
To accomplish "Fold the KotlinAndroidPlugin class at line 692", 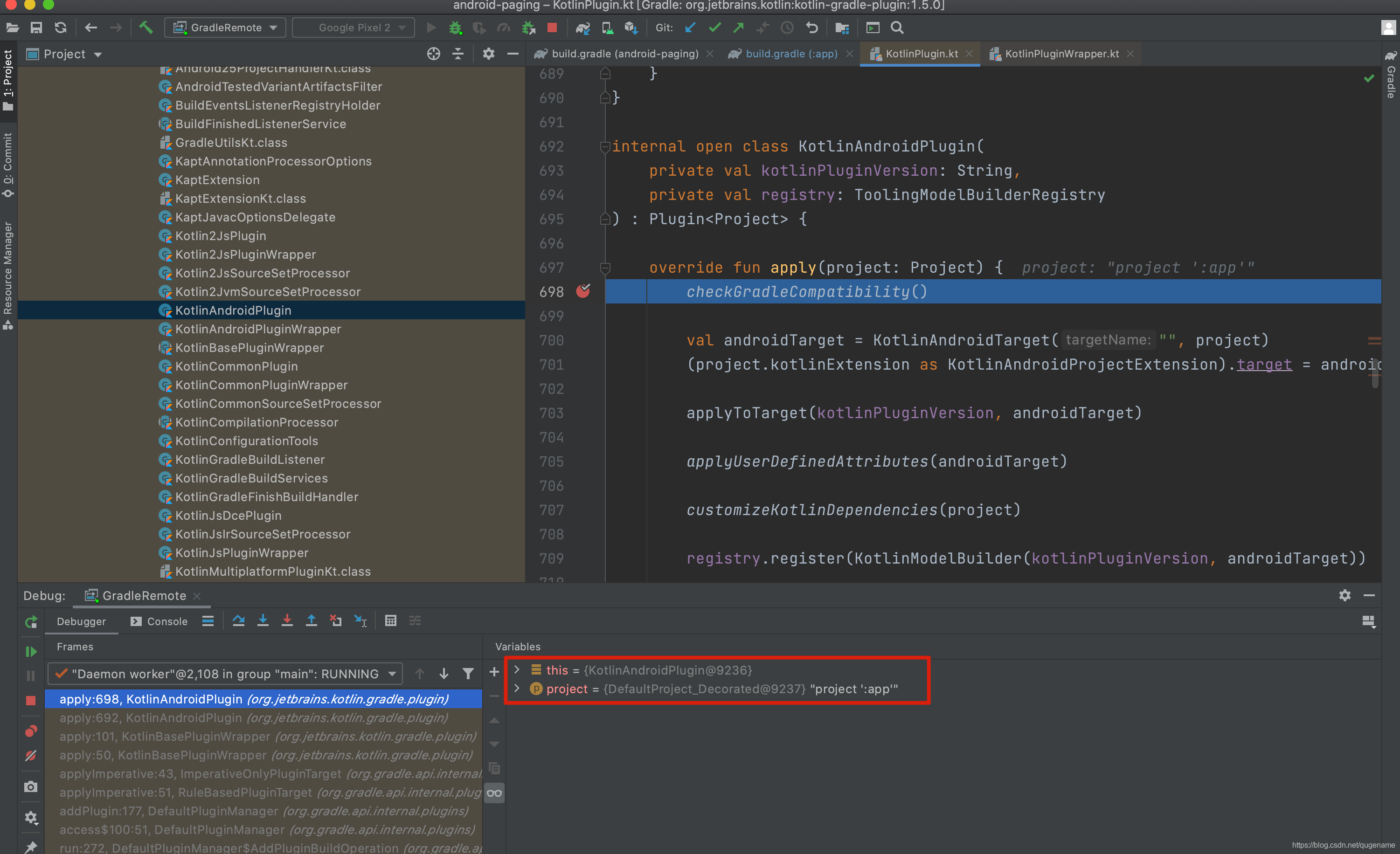I will click(x=605, y=146).
